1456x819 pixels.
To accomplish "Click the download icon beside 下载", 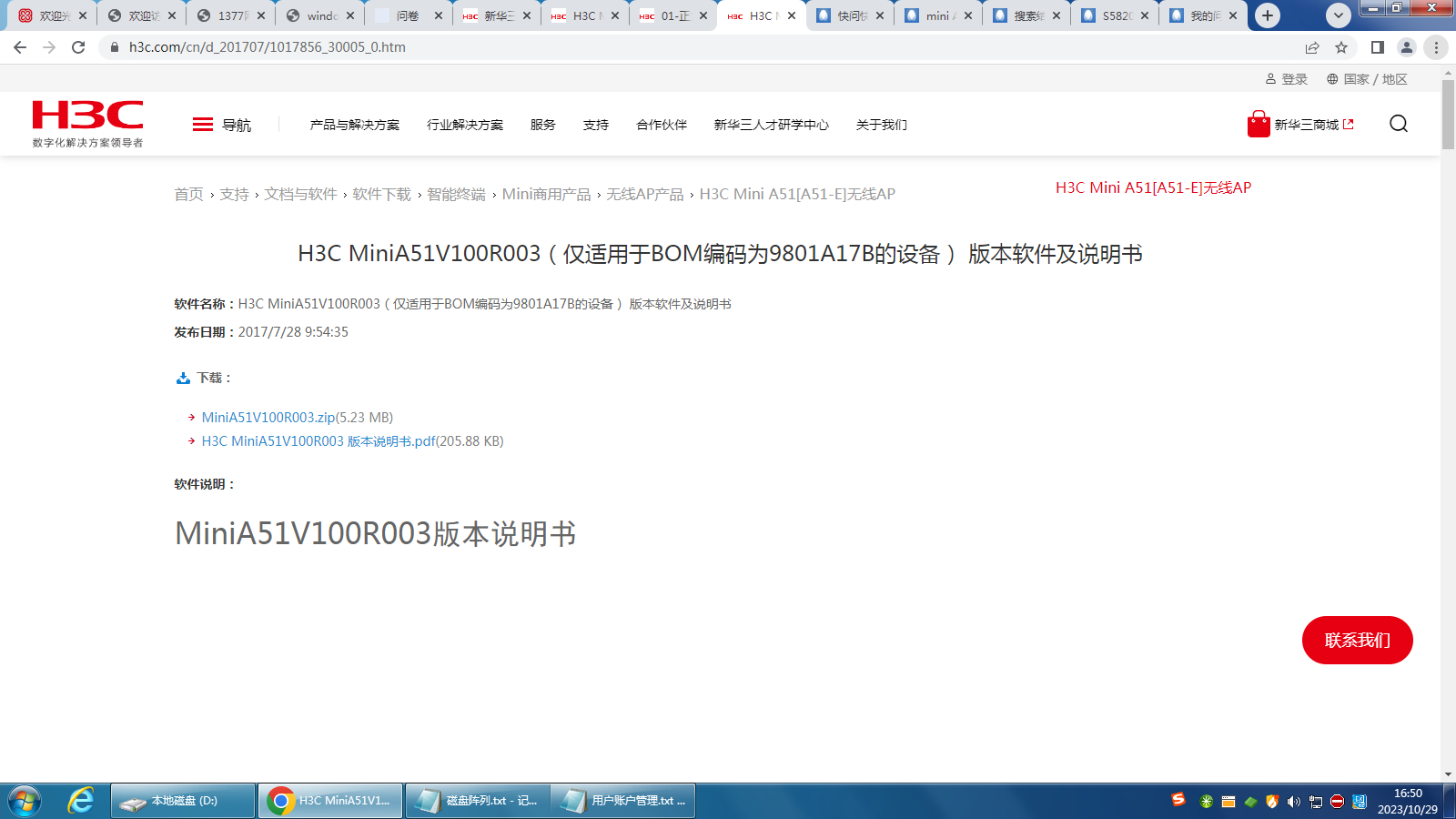I will coord(183,379).
